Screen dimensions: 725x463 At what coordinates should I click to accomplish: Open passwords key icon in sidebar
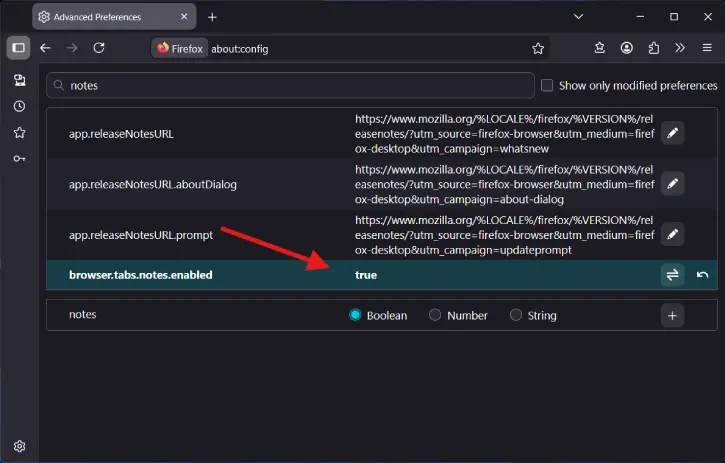tap(19, 159)
